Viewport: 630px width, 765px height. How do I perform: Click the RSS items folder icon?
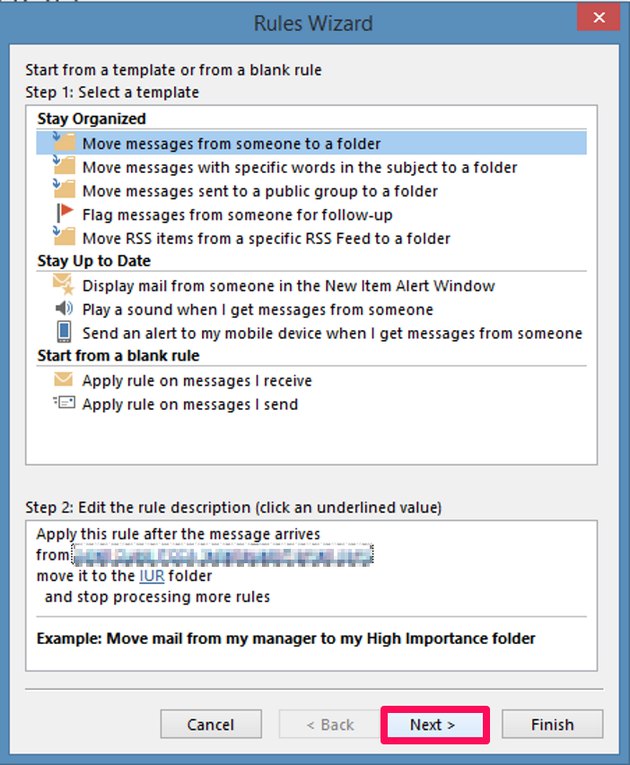[x=64, y=236]
